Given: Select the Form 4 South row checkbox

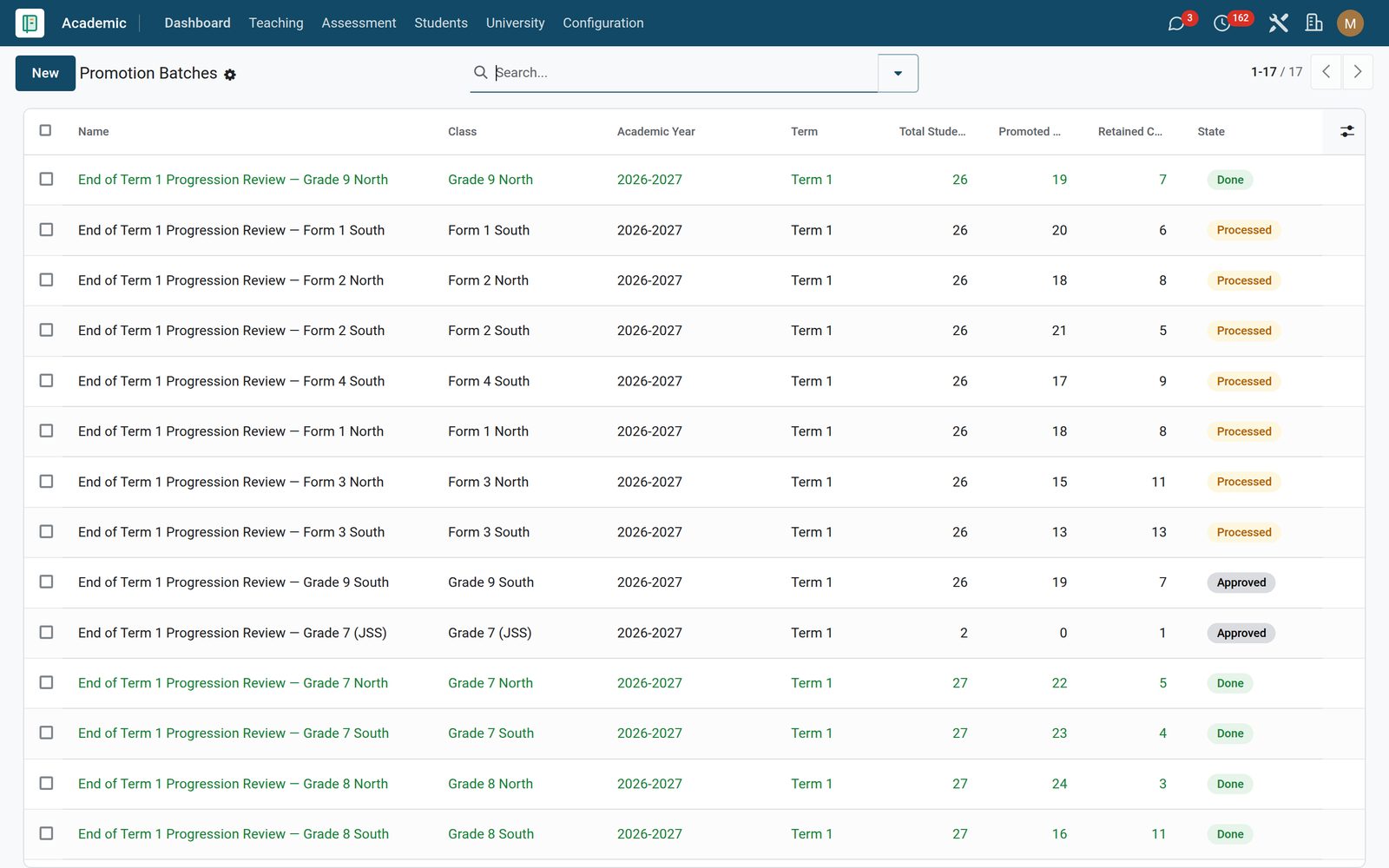Looking at the screenshot, I should tap(46, 380).
